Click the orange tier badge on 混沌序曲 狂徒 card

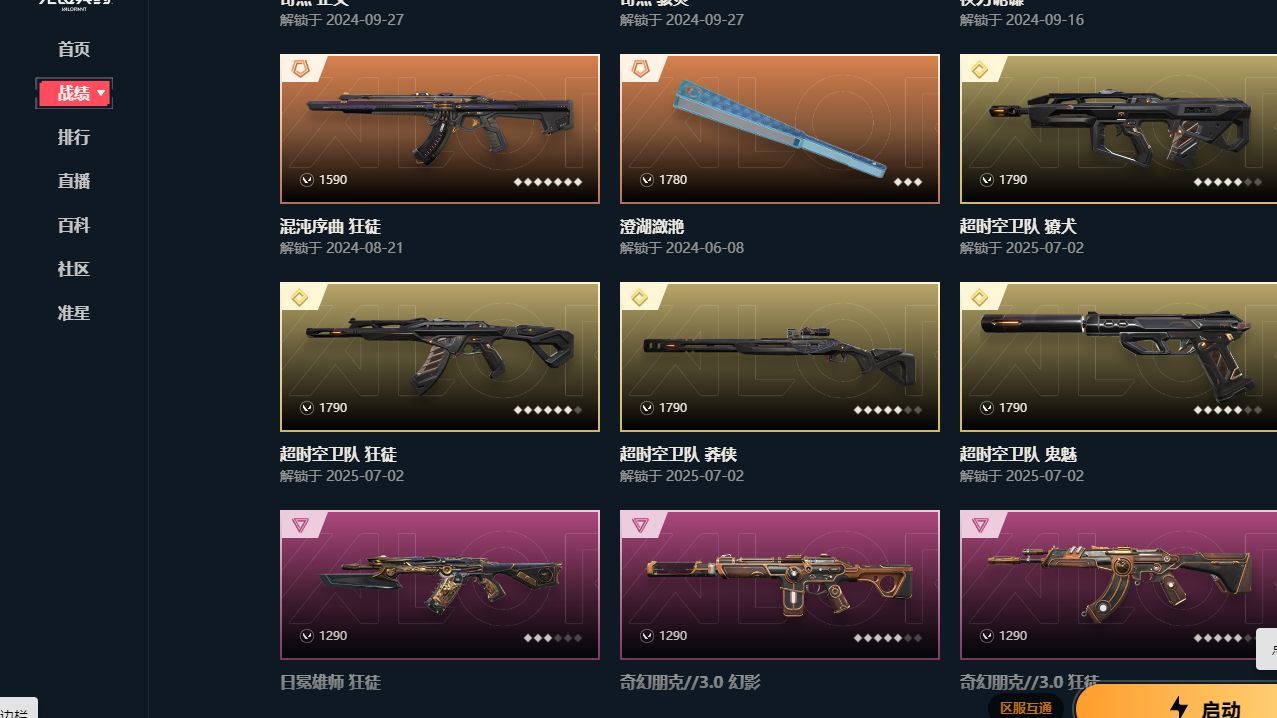tap(300, 69)
